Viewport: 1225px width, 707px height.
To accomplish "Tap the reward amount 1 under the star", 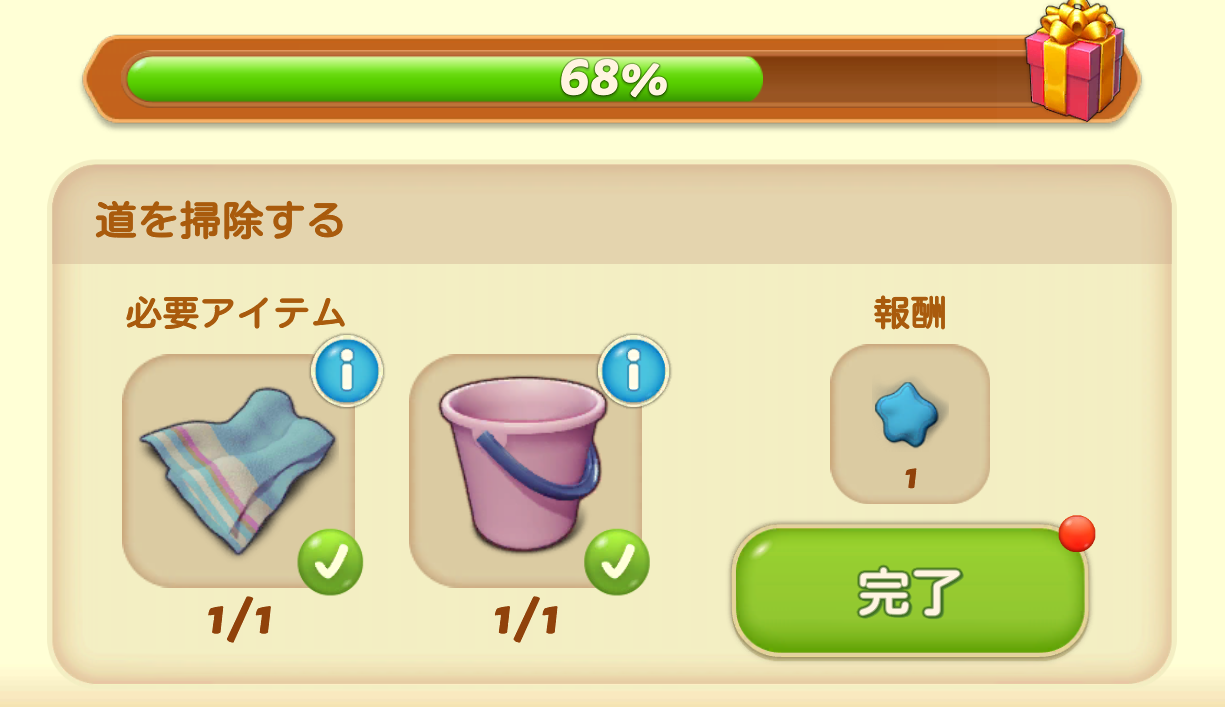I will (910, 478).
